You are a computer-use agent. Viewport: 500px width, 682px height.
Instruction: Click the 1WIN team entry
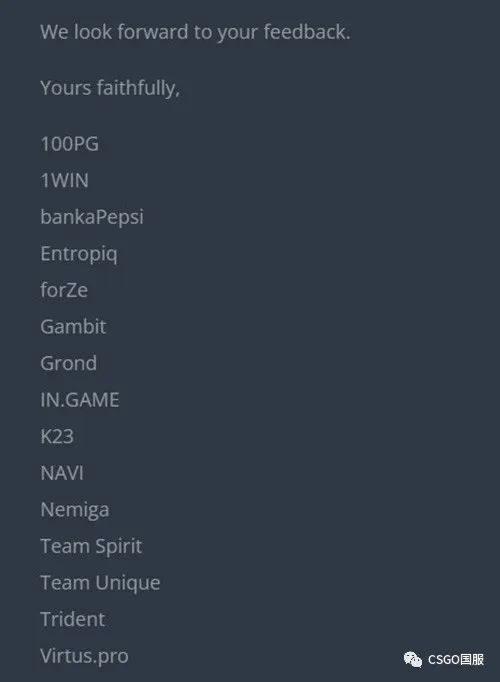(65, 181)
